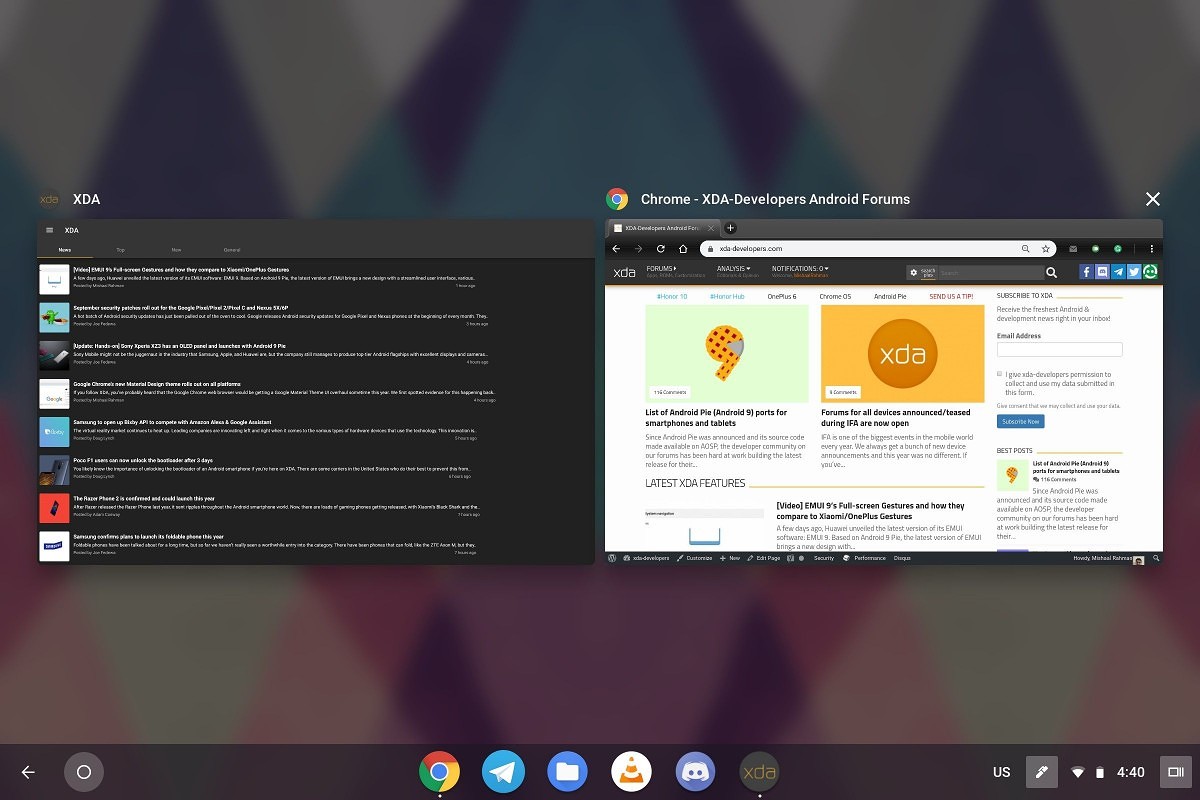This screenshot has height=800, width=1200.
Task: Open Chrome from the shelf
Action: point(439,772)
